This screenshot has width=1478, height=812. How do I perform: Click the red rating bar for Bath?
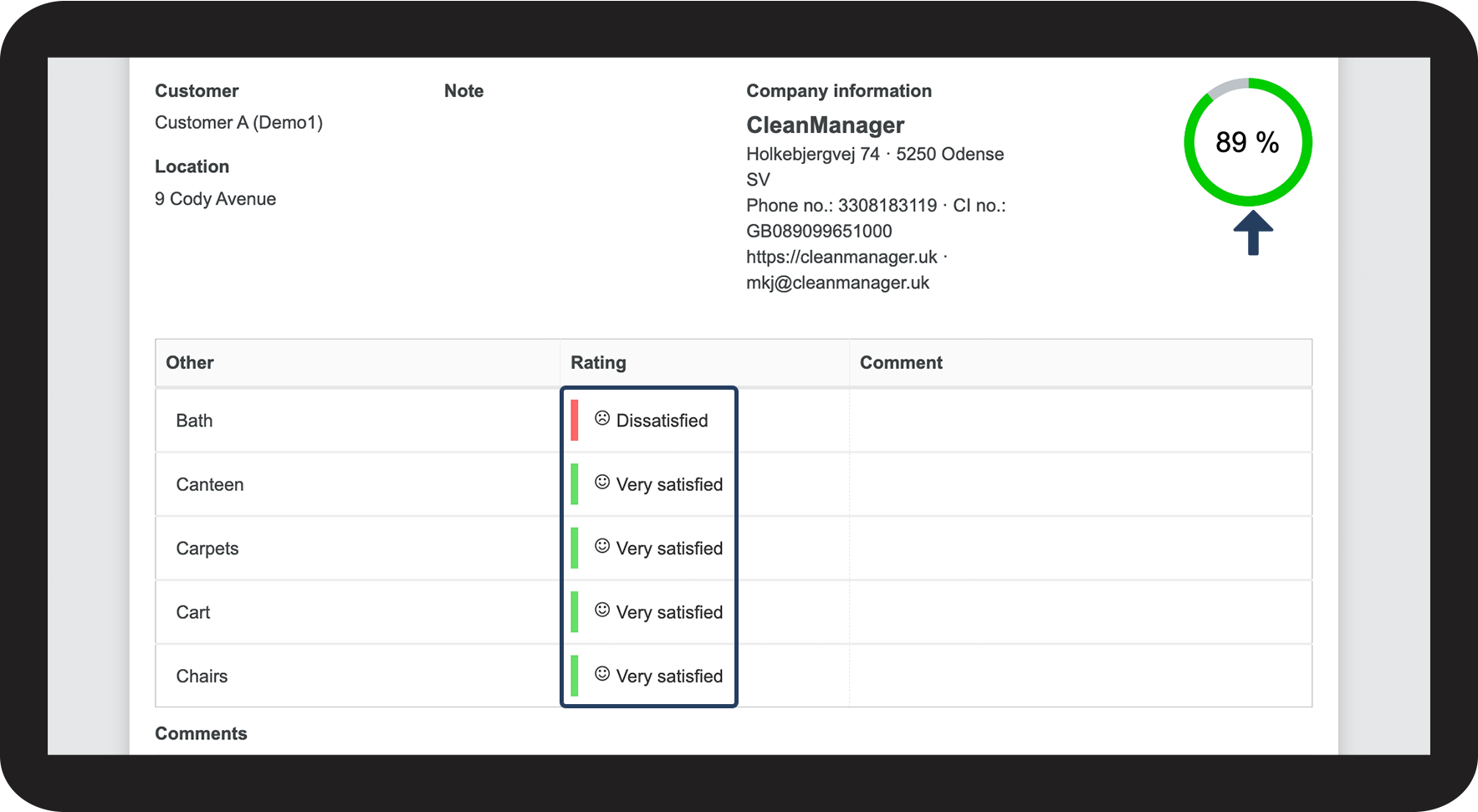click(x=575, y=421)
